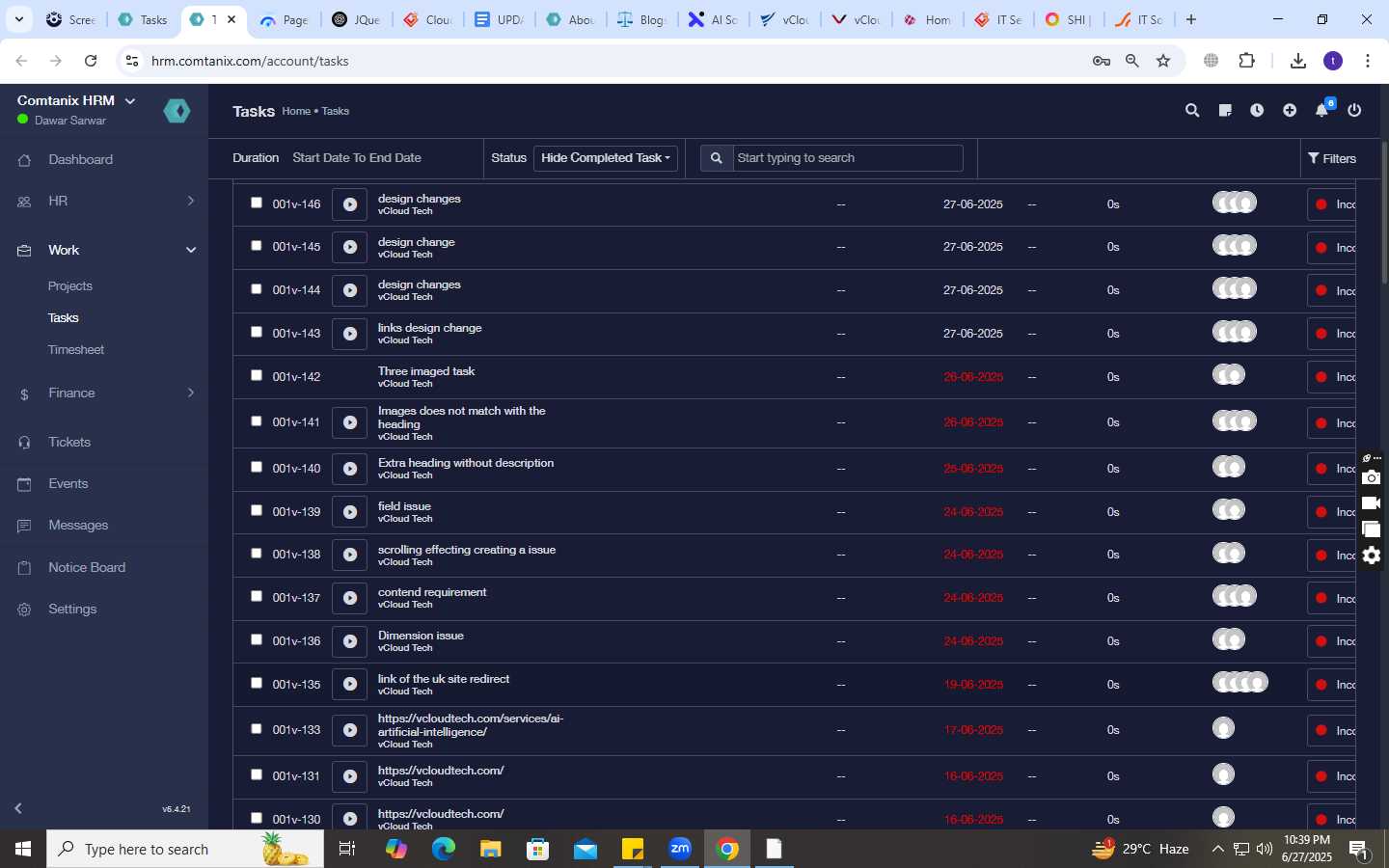This screenshot has height=868, width=1389.
Task: Click the logout power icon
Action: click(1354, 111)
